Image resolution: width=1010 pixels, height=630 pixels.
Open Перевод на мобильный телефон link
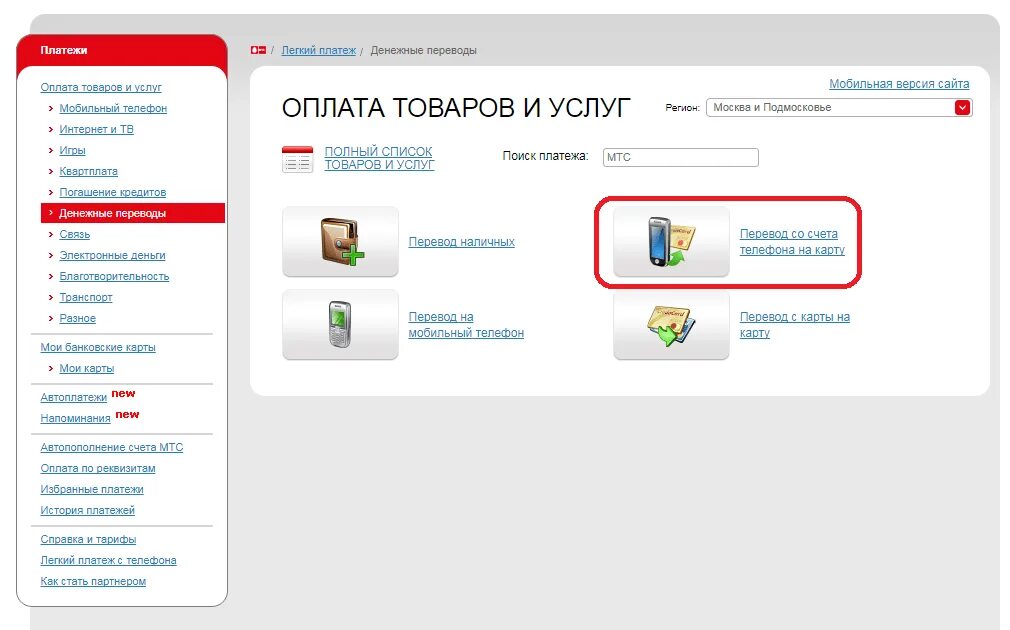pyautogui.click(x=466, y=325)
